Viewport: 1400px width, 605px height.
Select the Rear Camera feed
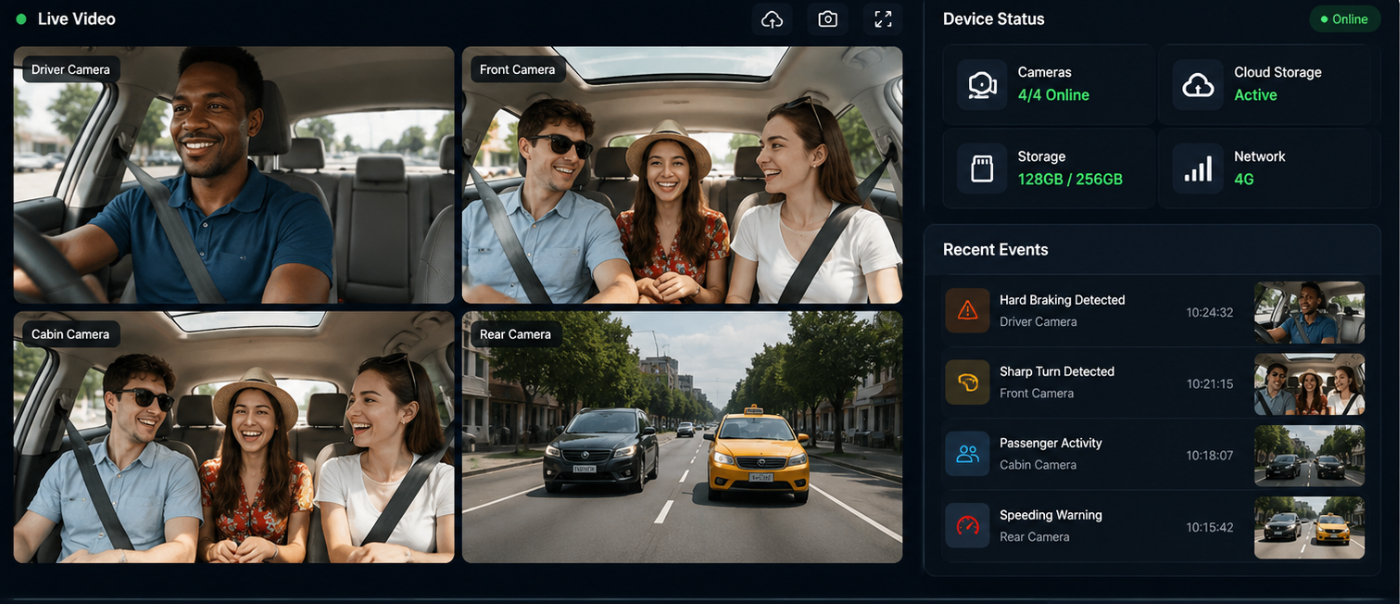pos(682,437)
